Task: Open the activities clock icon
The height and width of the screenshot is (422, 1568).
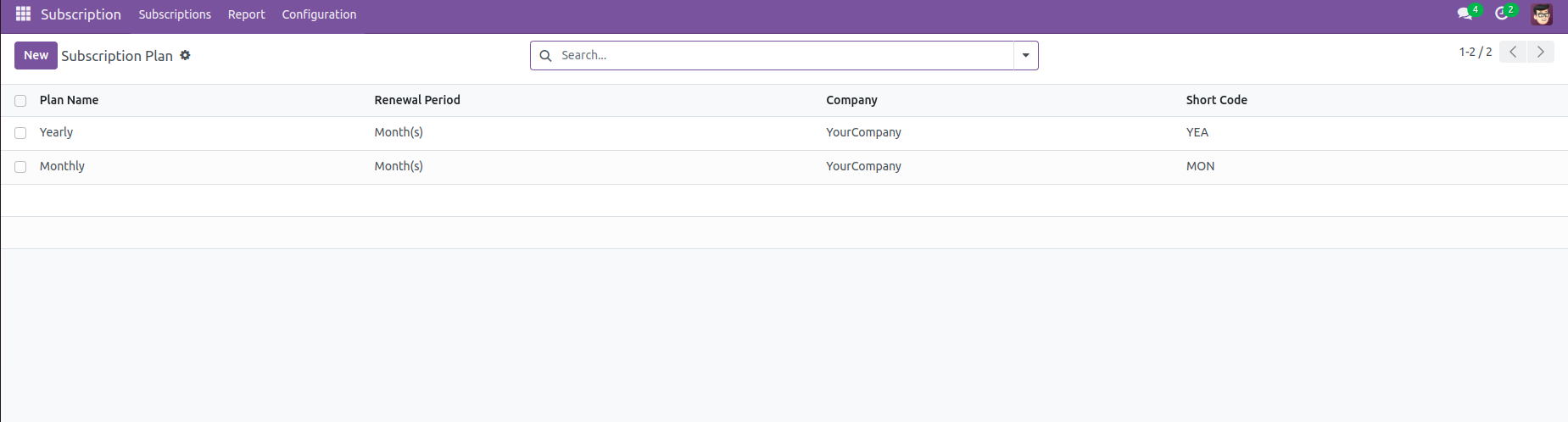Action: click(x=1501, y=14)
